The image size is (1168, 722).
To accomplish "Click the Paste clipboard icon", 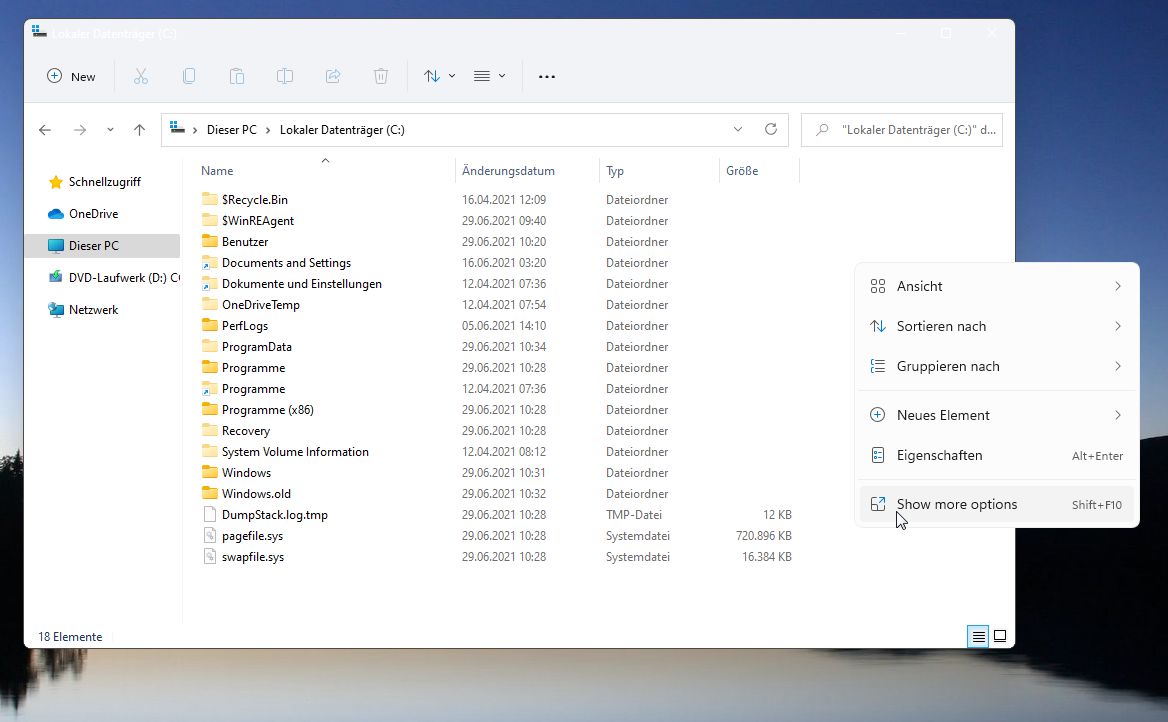I will pyautogui.click(x=237, y=76).
